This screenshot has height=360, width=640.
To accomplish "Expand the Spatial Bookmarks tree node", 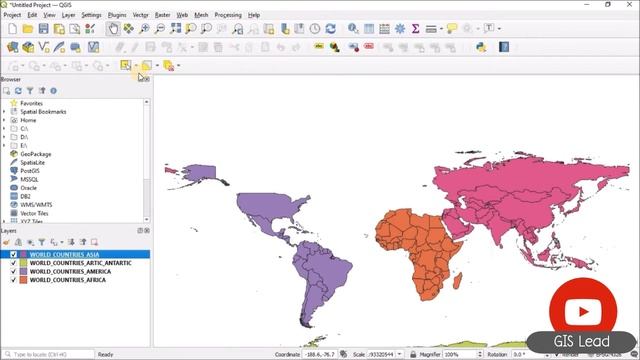I will (4, 111).
